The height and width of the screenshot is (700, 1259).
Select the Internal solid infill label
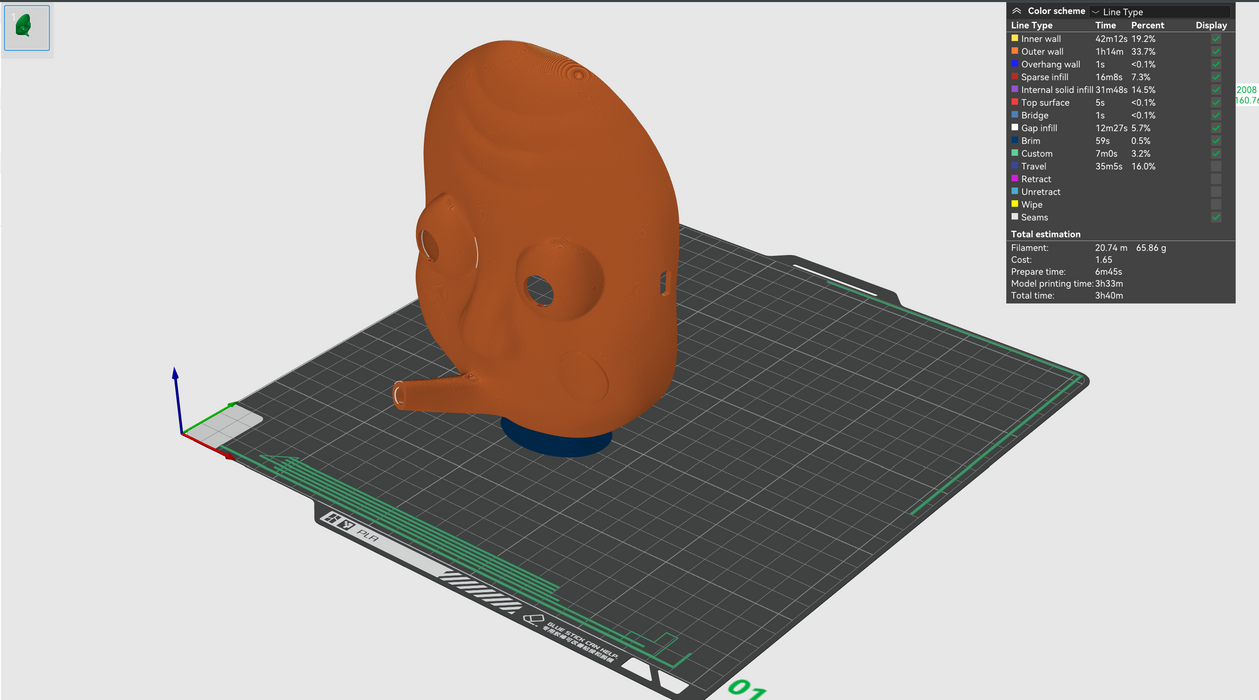[x=1056, y=90]
